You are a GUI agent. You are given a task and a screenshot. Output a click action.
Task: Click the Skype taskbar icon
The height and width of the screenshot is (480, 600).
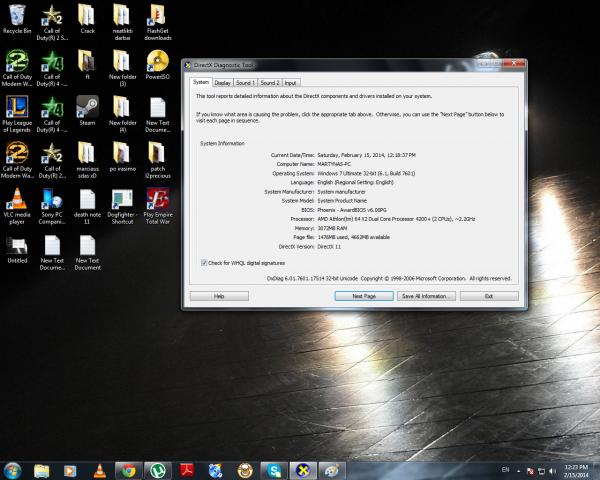point(272,469)
